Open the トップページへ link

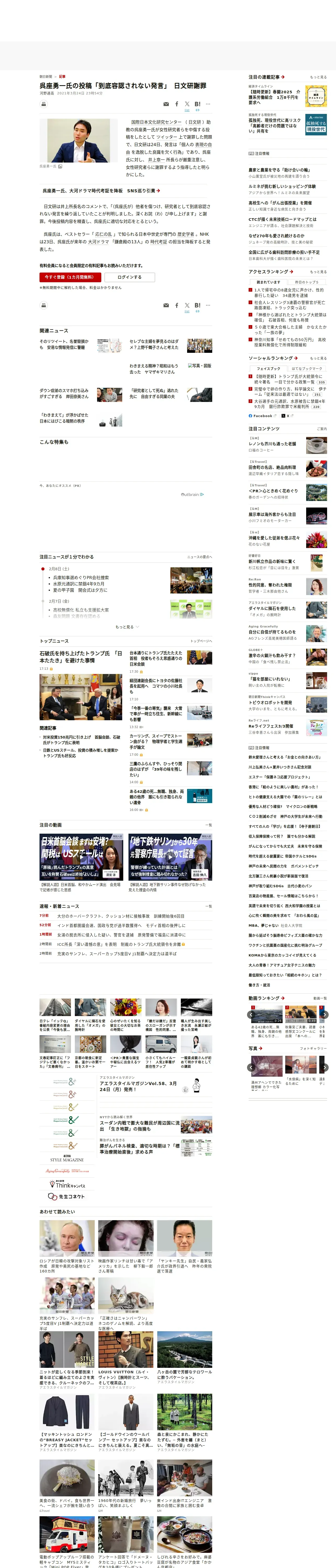pos(201,641)
